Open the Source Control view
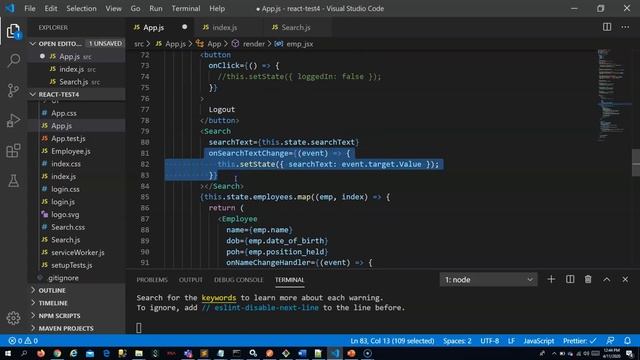640x360 pixels. coord(13,90)
